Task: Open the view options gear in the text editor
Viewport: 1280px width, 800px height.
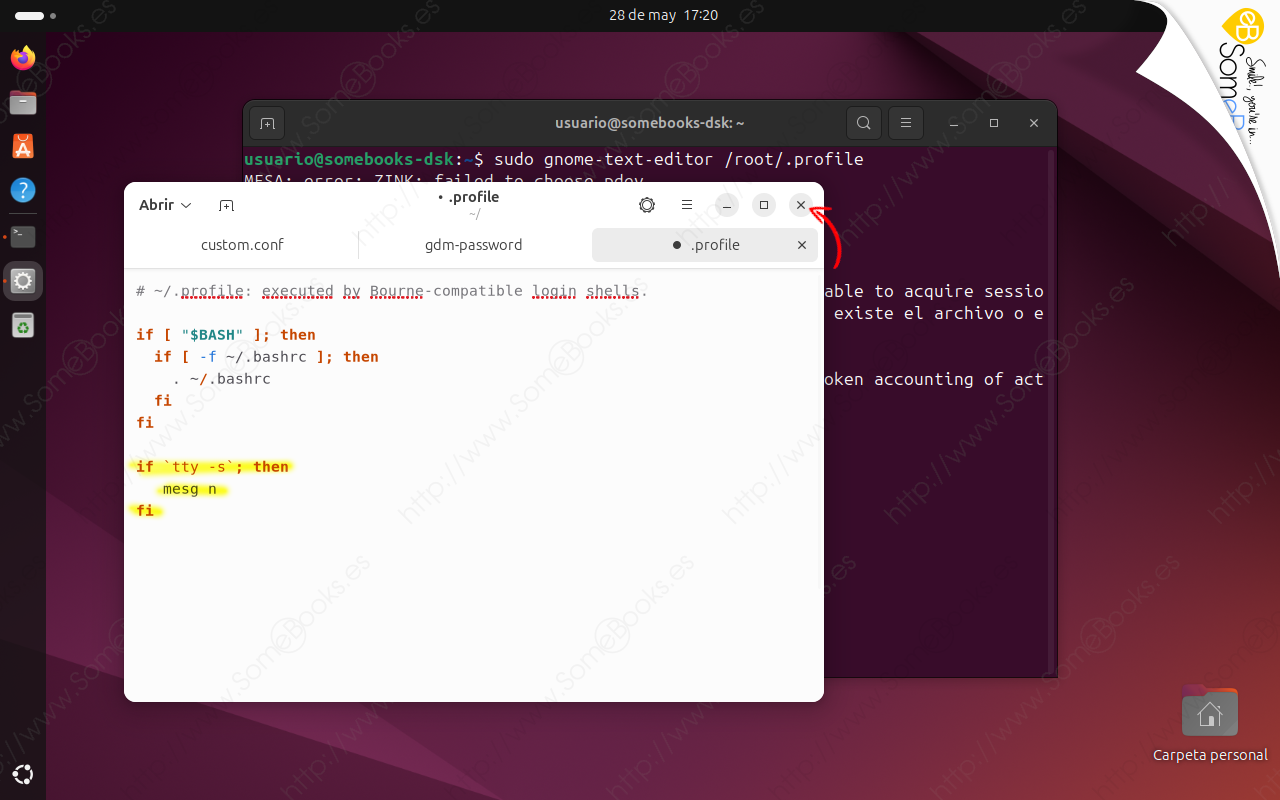Action: point(647,205)
